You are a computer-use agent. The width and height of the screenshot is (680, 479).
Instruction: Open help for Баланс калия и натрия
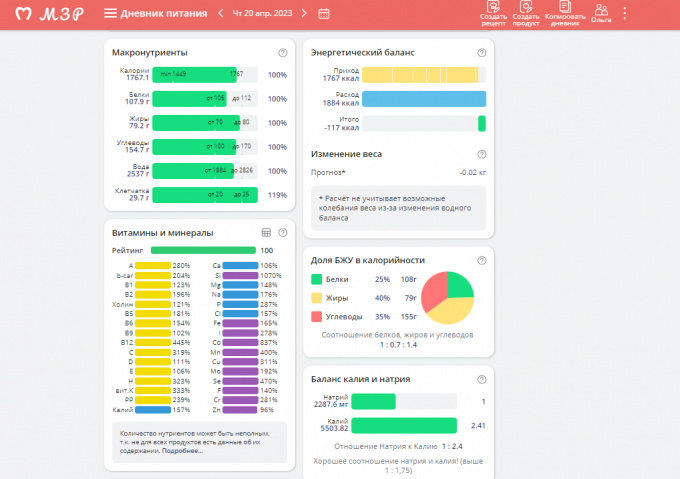[x=482, y=379]
